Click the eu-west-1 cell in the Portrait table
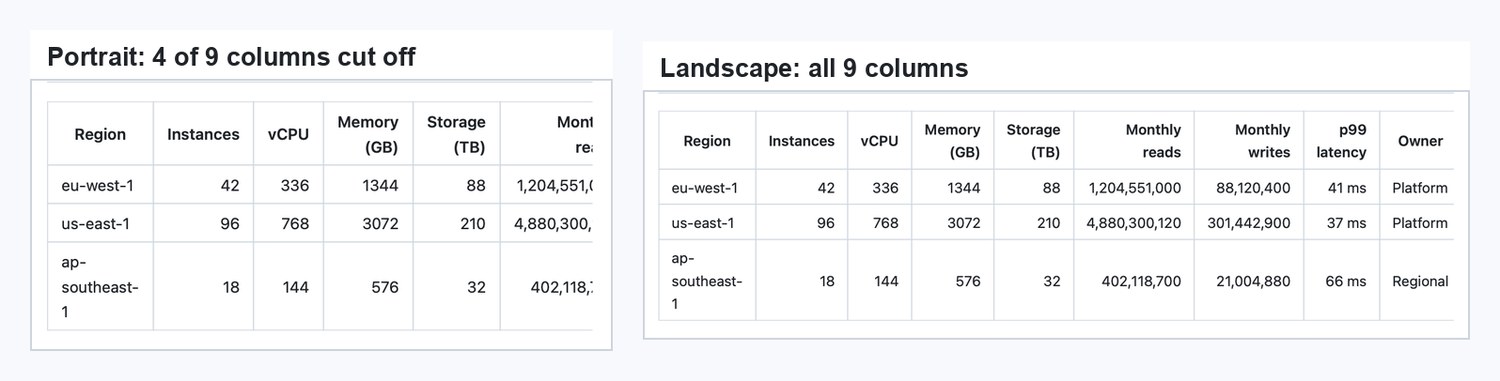 tap(100, 185)
